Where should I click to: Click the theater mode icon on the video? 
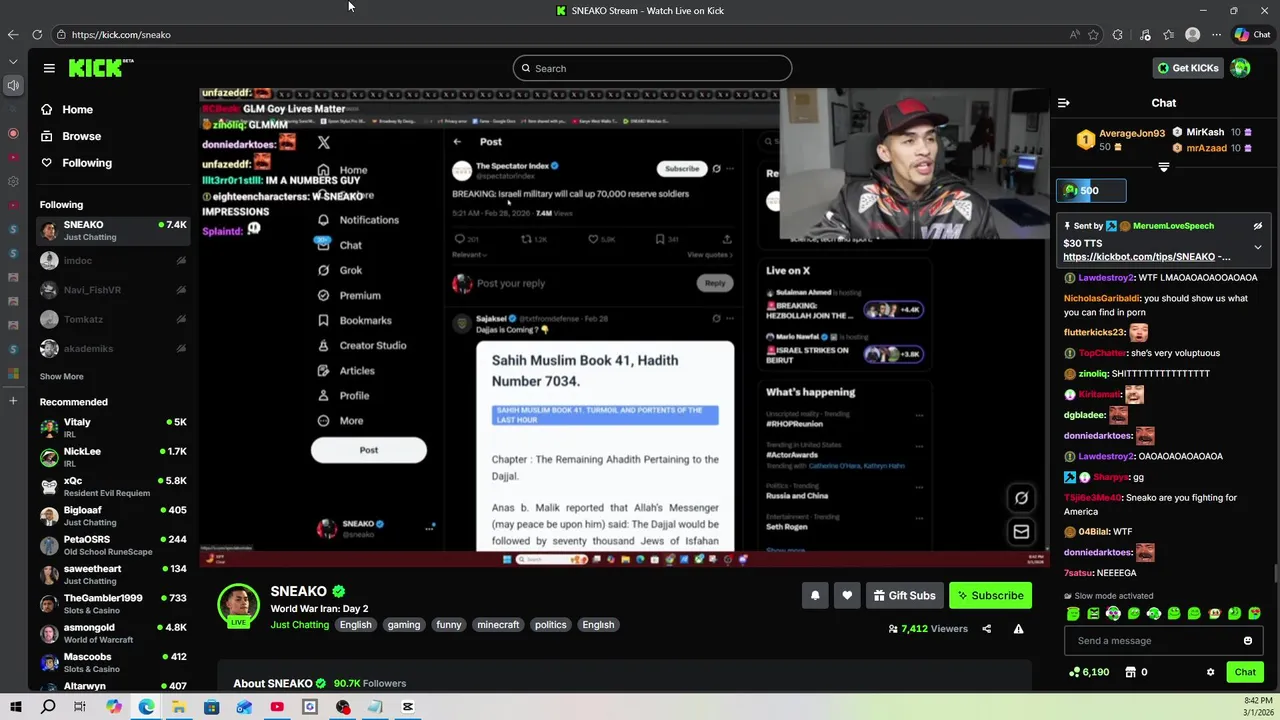pyautogui.click(x=1021, y=498)
